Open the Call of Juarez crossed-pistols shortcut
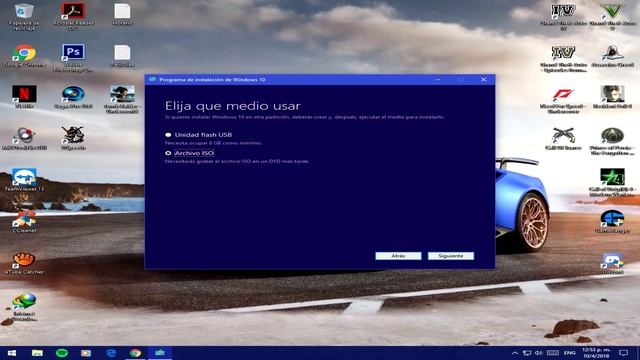Screen dimensions: 640x360 (563, 139)
